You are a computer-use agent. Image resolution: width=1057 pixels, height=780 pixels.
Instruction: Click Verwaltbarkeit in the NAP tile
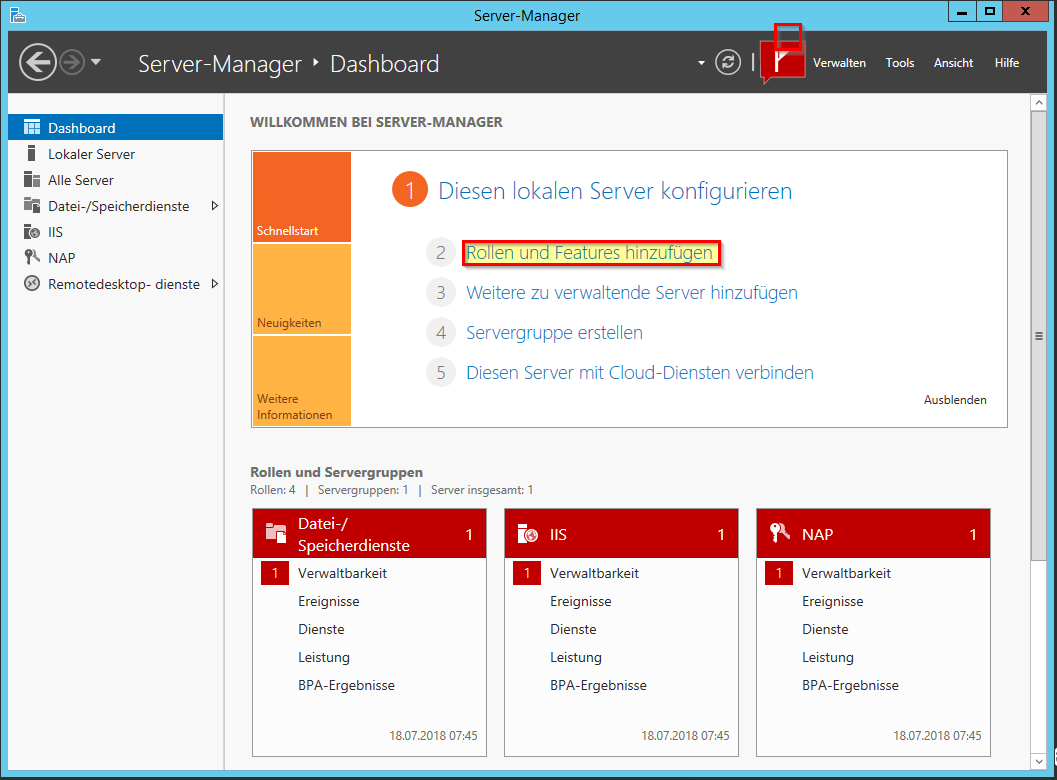click(847, 573)
